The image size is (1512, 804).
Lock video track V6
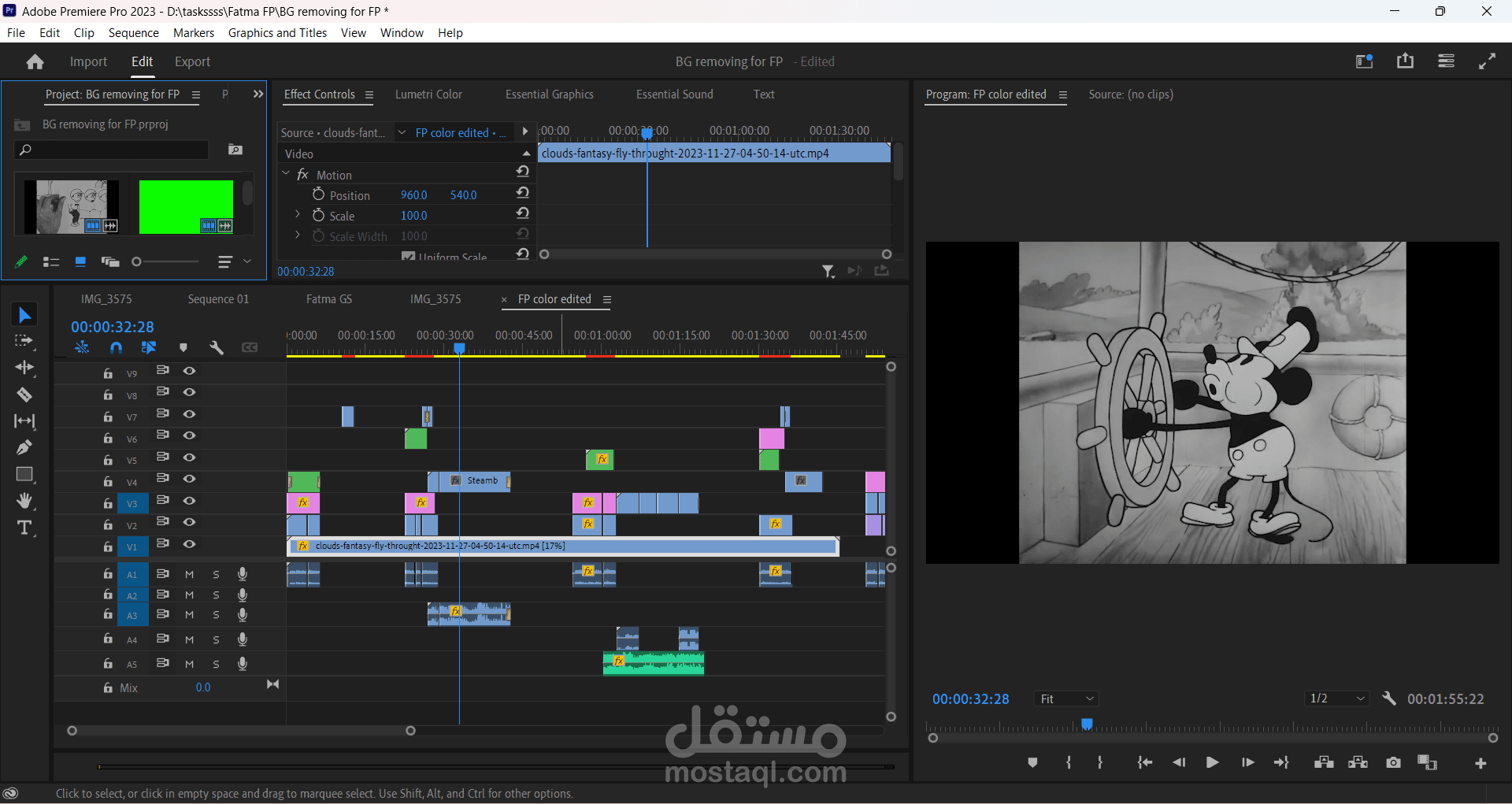click(108, 438)
